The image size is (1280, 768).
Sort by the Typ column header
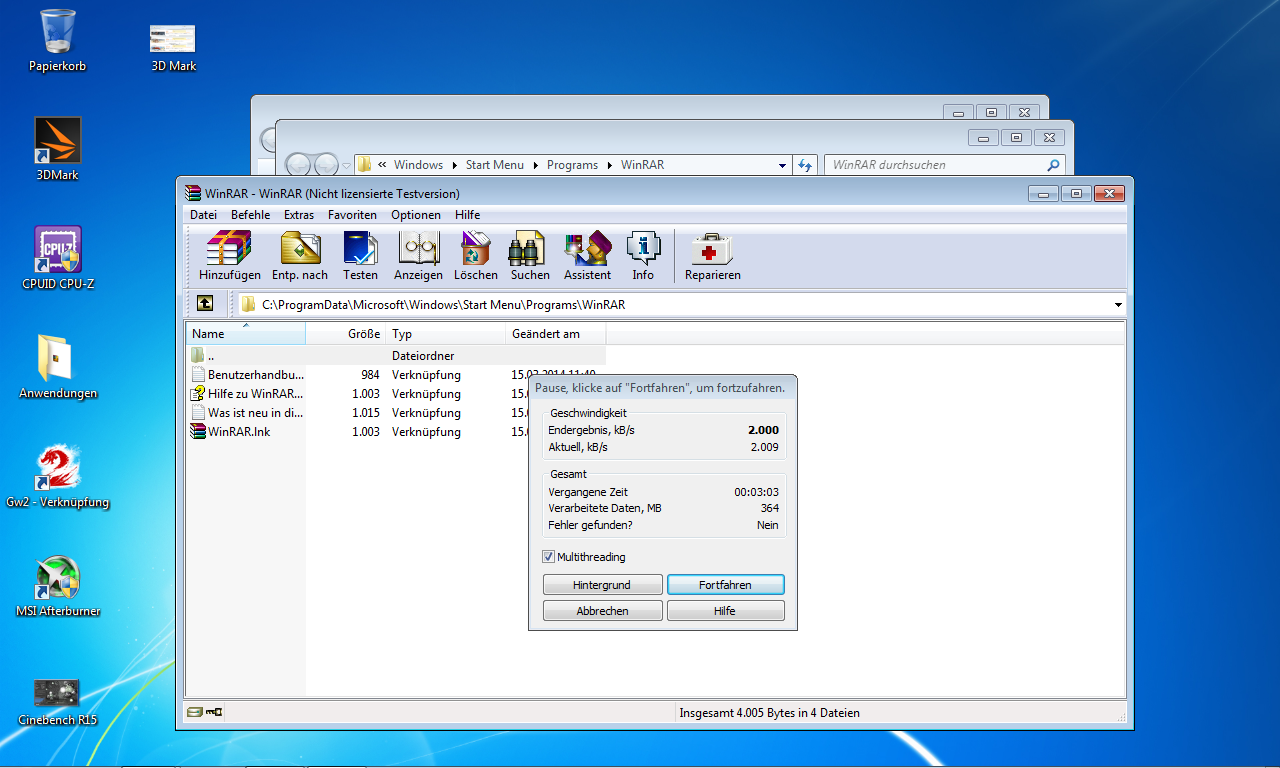click(x=446, y=334)
